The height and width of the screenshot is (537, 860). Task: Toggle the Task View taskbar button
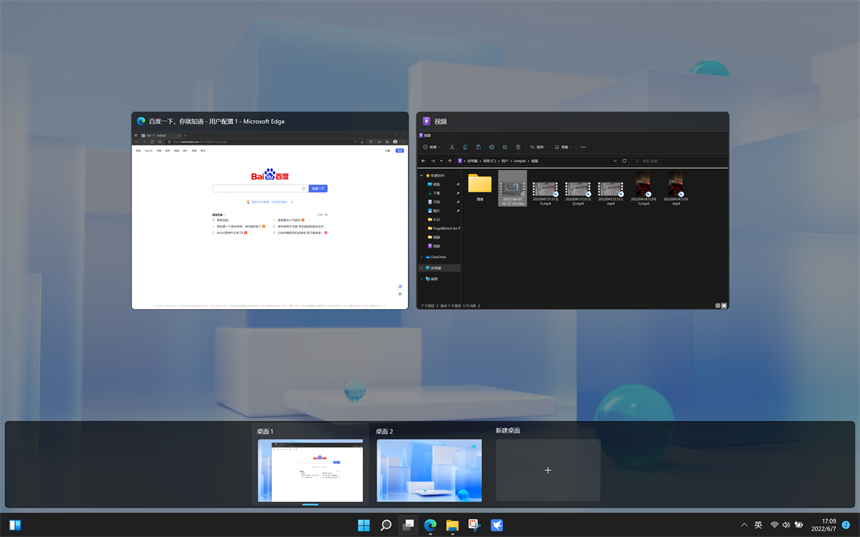(x=408, y=525)
